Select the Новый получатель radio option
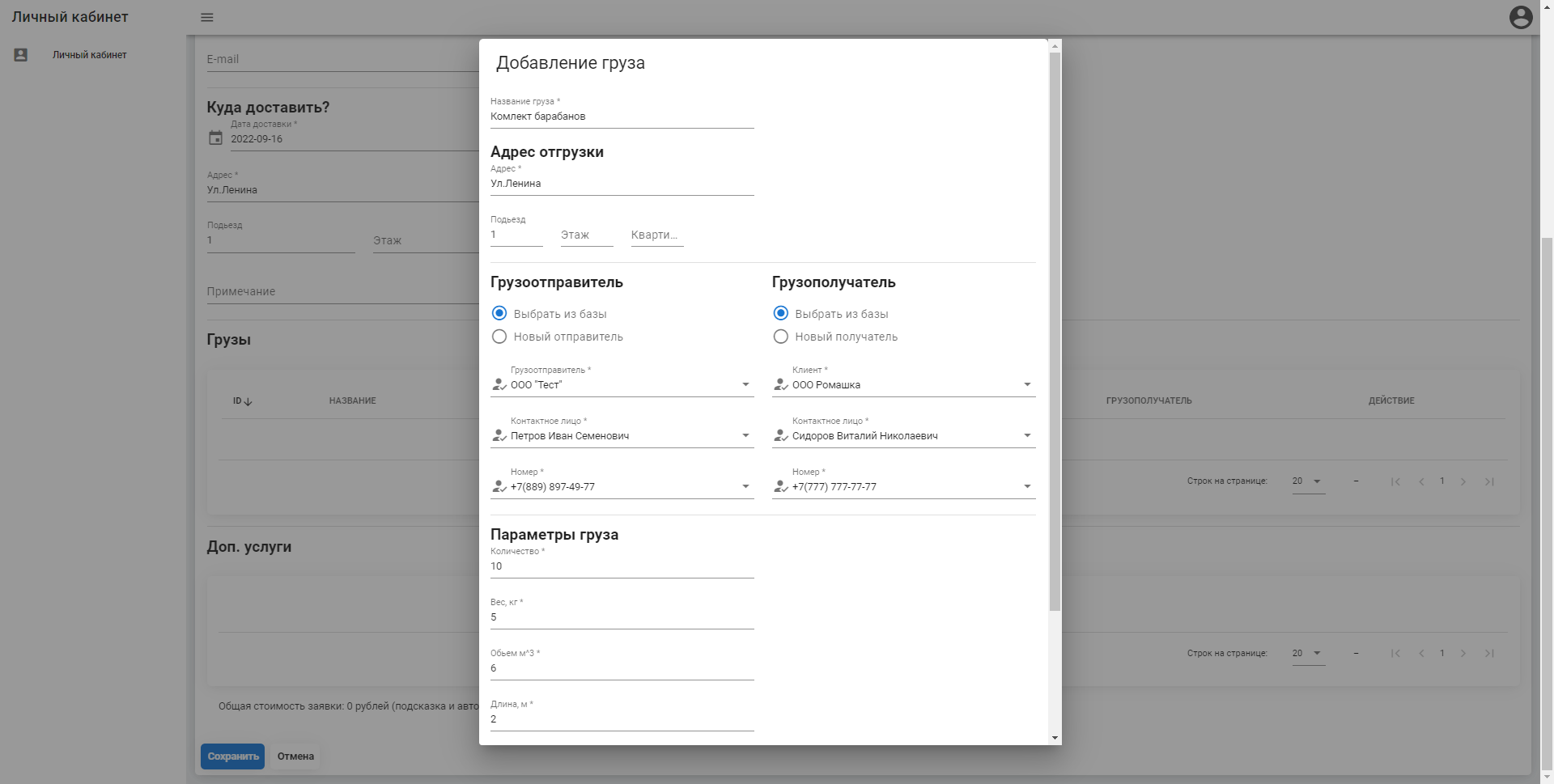The image size is (1554, 784). (x=781, y=337)
